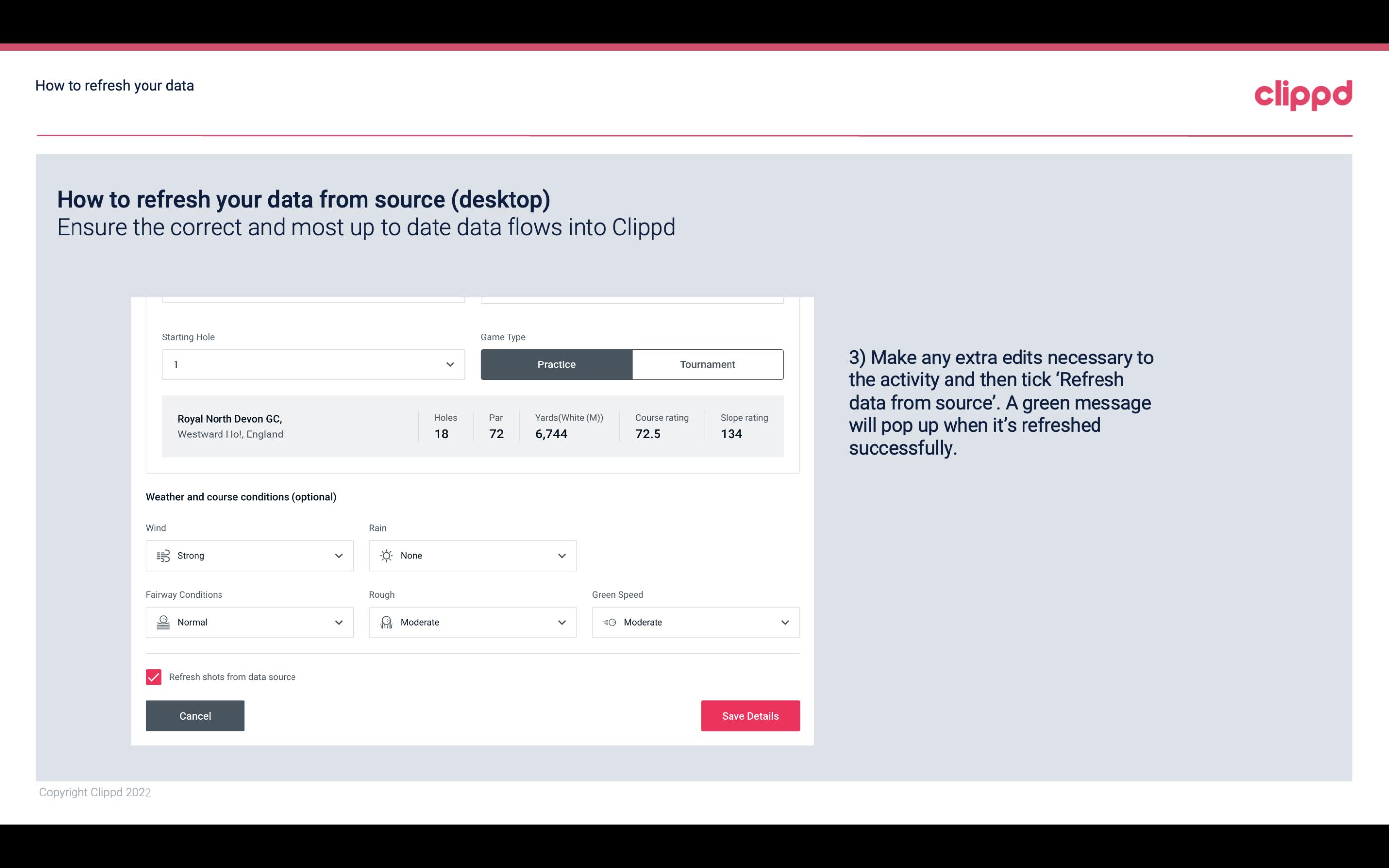Toggle Practice game type selection
The image size is (1389, 868).
(x=556, y=364)
